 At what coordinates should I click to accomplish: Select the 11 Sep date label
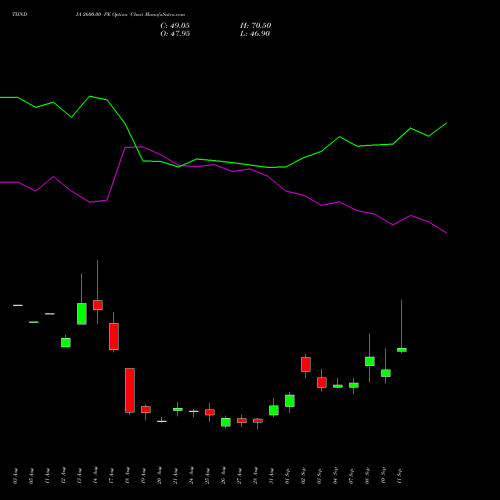[399, 476]
